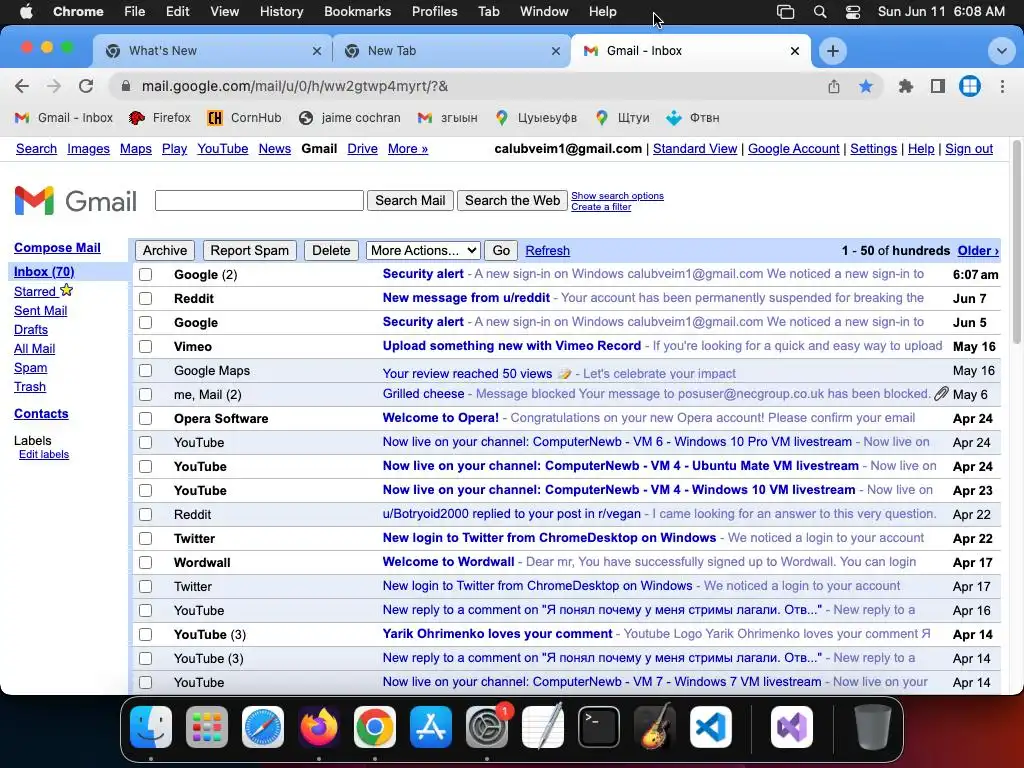The image size is (1024, 768).
Task: Open Firefox from the Dock
Action: (319, 726)
